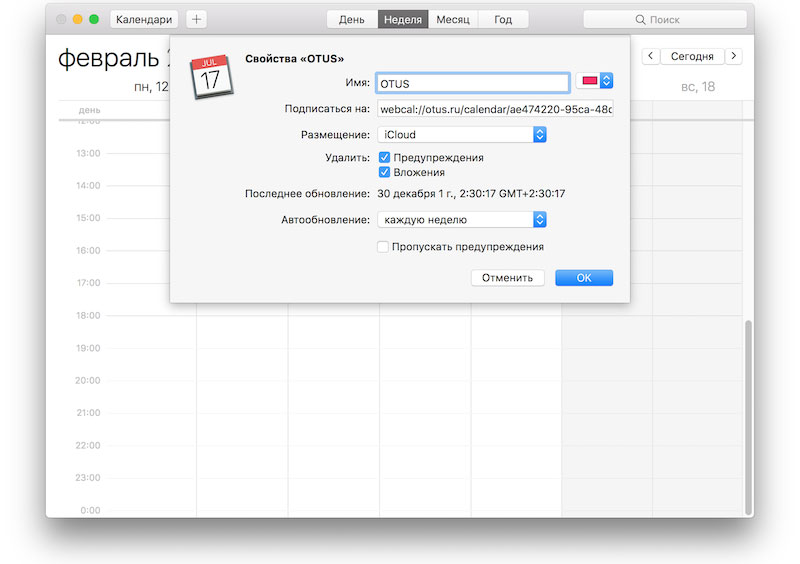Screen dimensions: 800x564
Task: Click the yellow minimize window button
Action: point(78,19)
